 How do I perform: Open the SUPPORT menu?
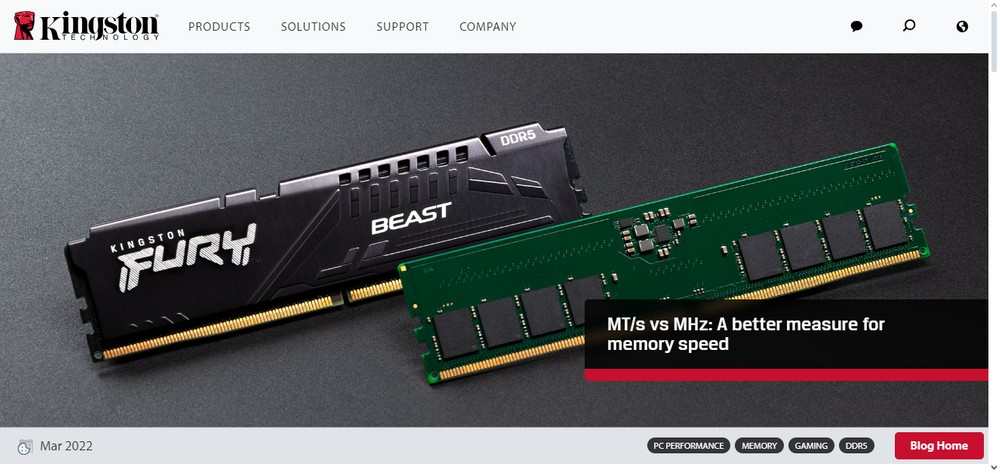402,27
